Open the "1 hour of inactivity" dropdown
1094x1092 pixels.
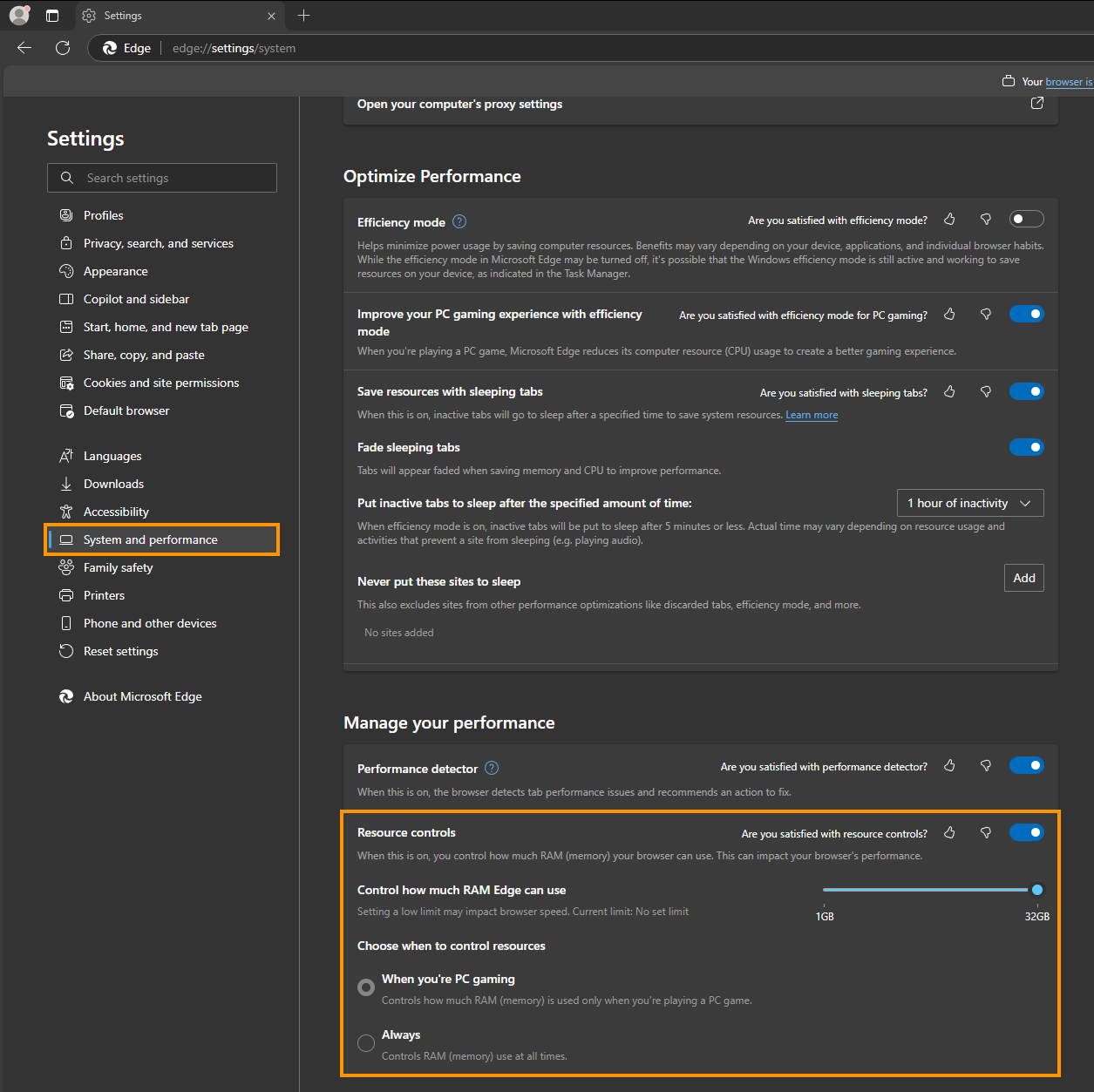click(970, 503)
